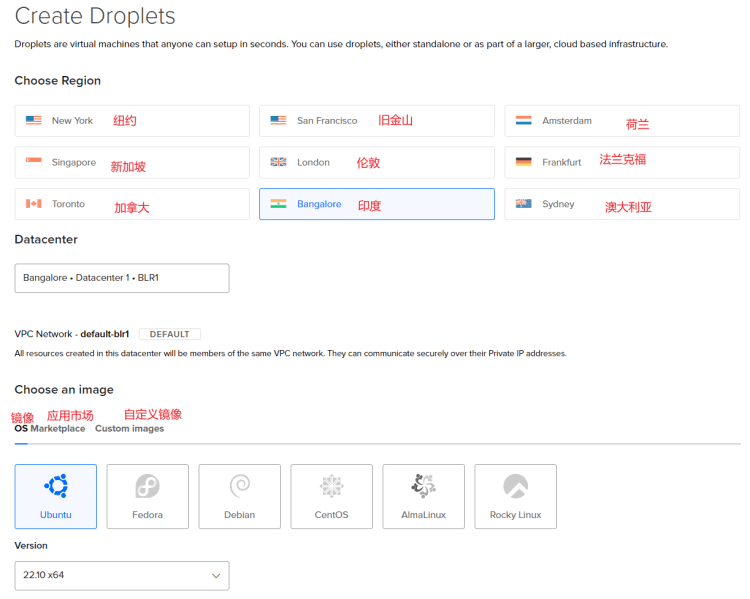Select the Ubuntu image label
The width and height of the screenshot is (750, 599).
55,515
